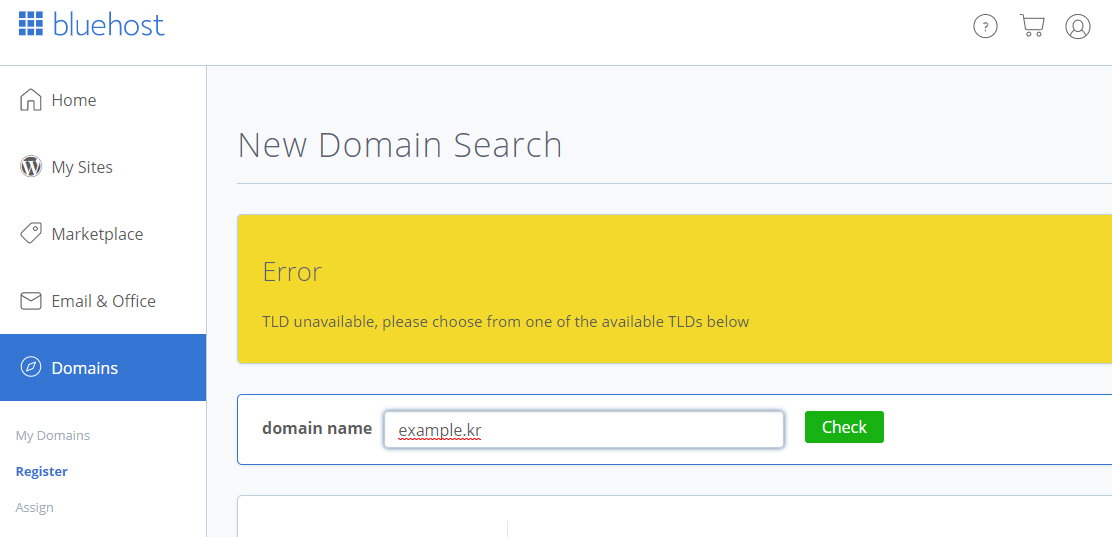Click the Error heading in yellow banner
The image size is (1112, 537).
pos(292,272)
